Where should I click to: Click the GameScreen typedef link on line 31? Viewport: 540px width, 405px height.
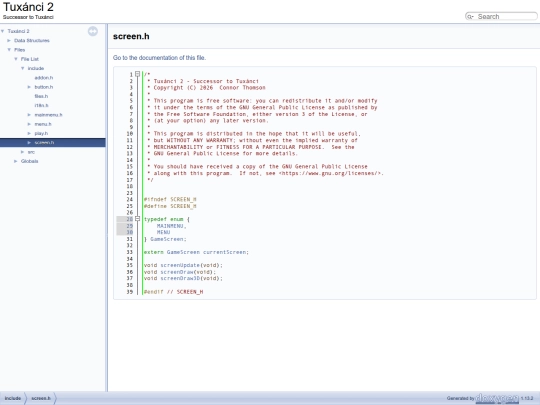click(168, 239)
